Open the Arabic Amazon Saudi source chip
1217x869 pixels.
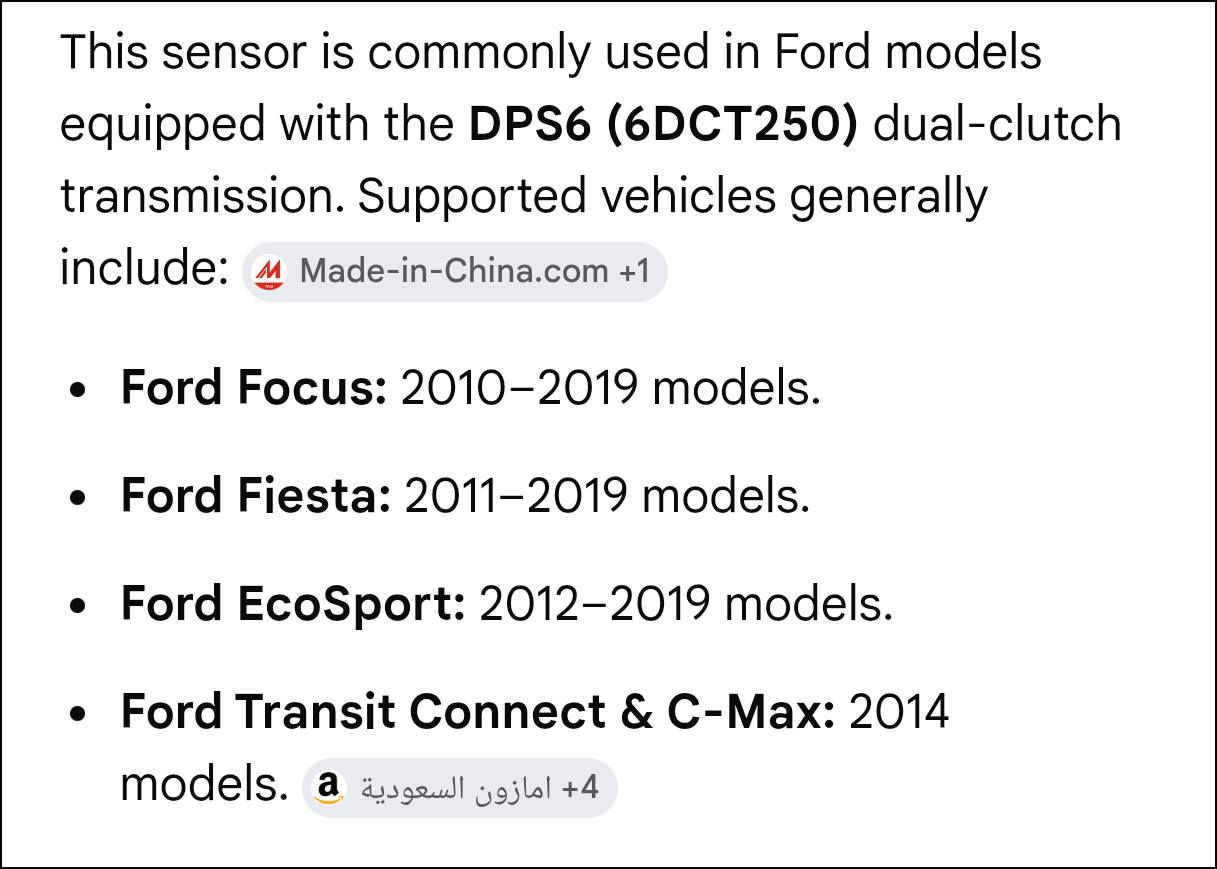coord(455,788)
